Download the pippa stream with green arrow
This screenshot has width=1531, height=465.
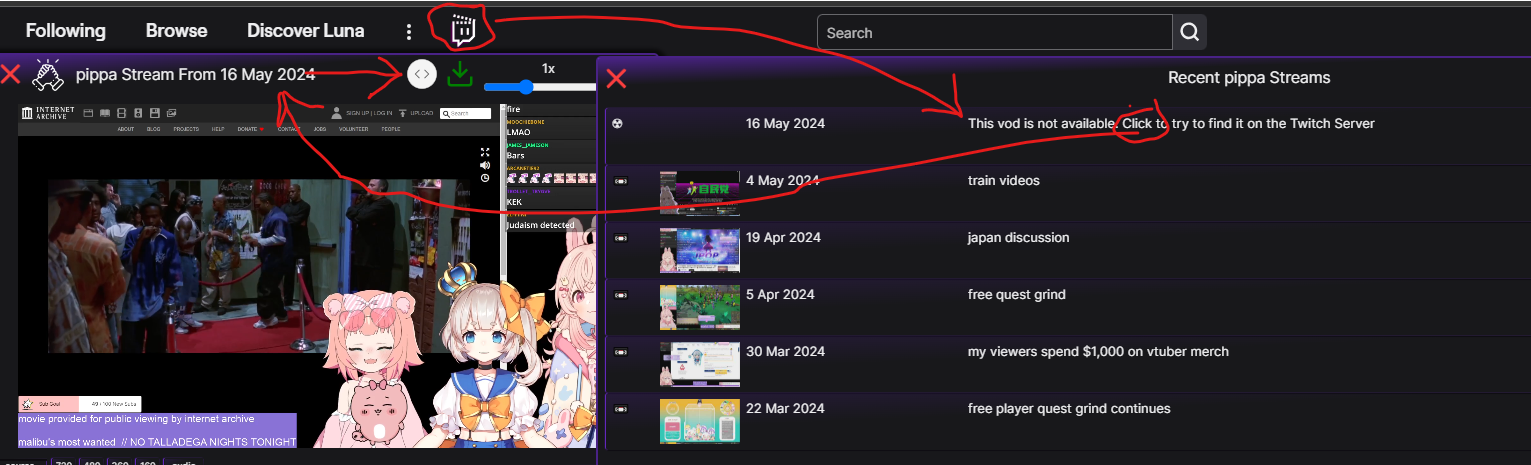pos(459,74)
